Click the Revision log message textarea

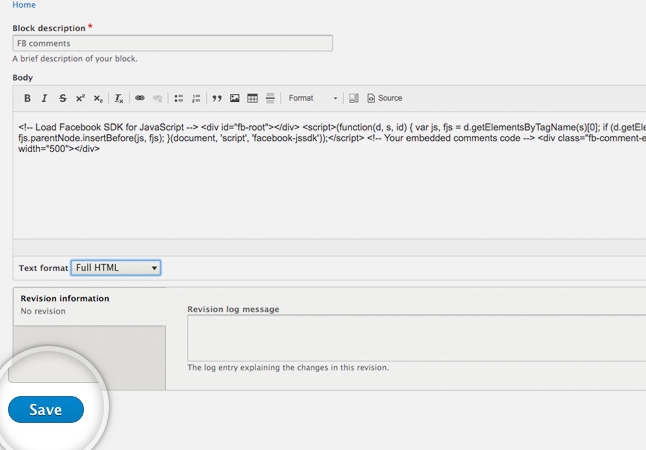(416, 338)
